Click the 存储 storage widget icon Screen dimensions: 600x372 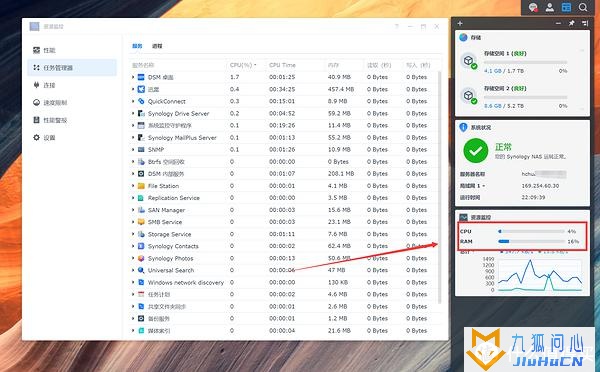463,37
